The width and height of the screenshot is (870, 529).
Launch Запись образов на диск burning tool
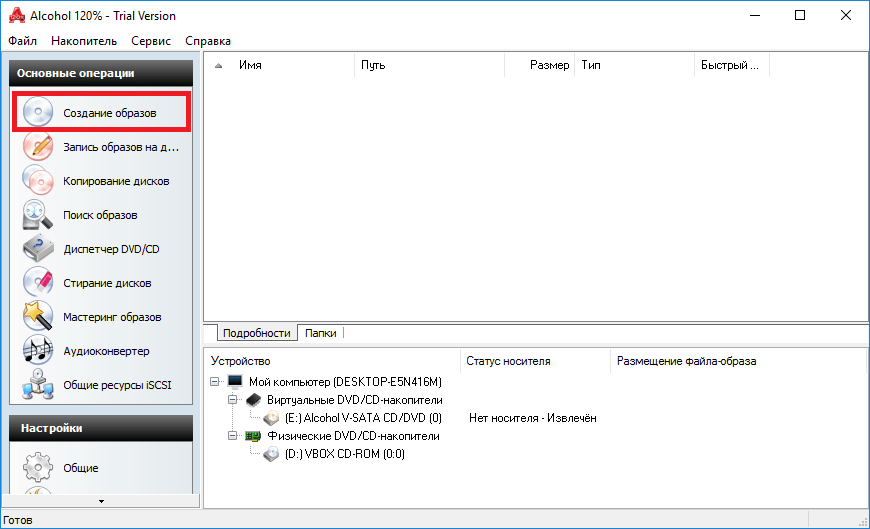click(x=120, y=147)
